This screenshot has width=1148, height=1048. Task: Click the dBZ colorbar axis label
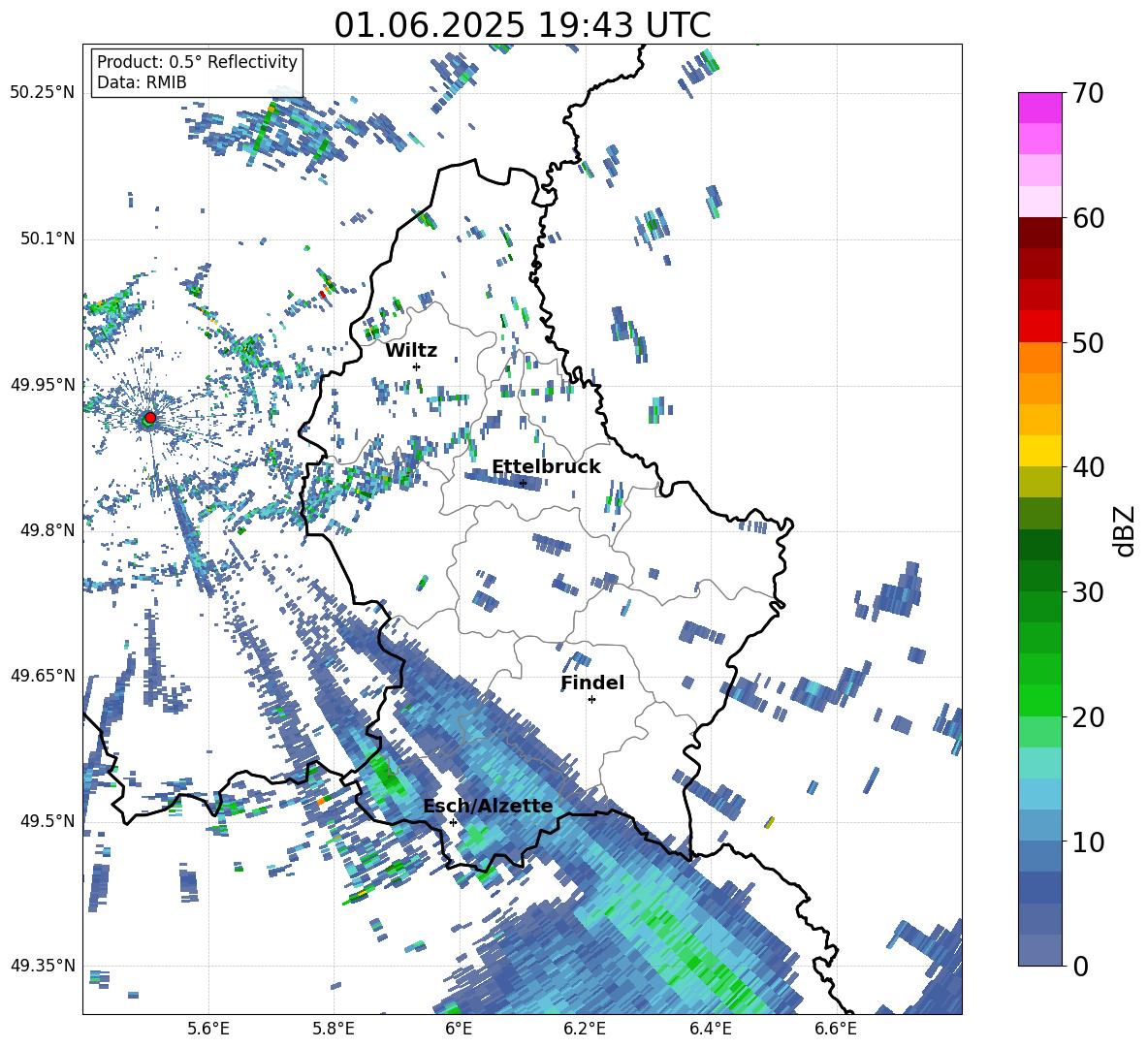pos(1126,530)
